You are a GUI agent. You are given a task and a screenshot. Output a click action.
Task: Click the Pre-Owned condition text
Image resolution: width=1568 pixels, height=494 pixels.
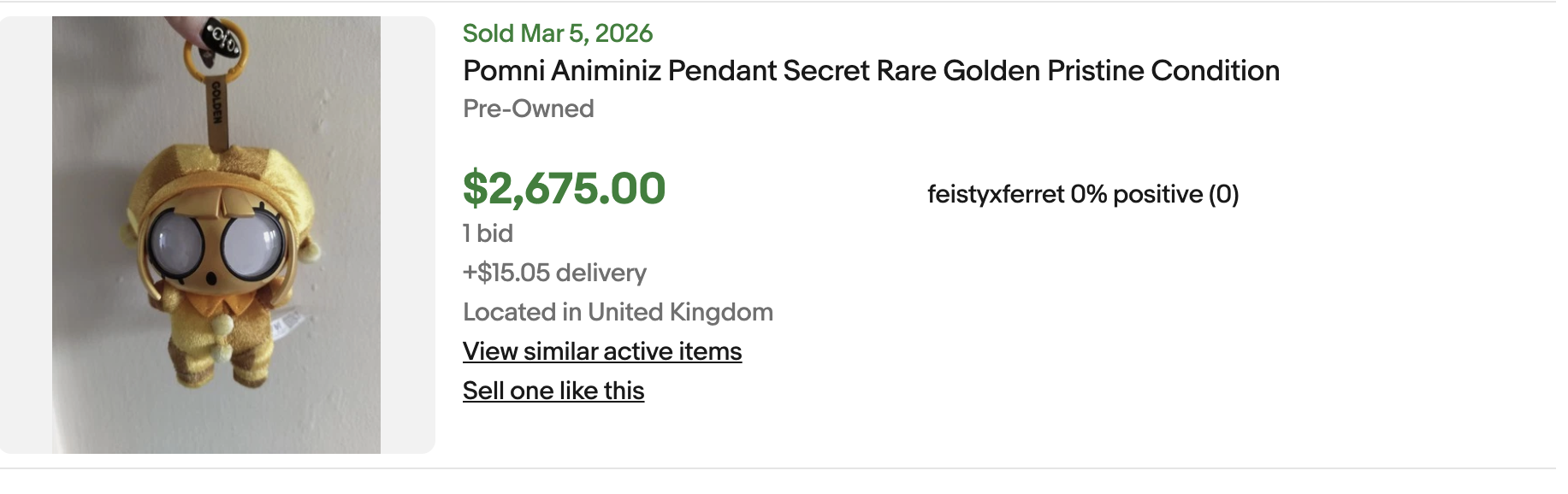pos(528,109)
